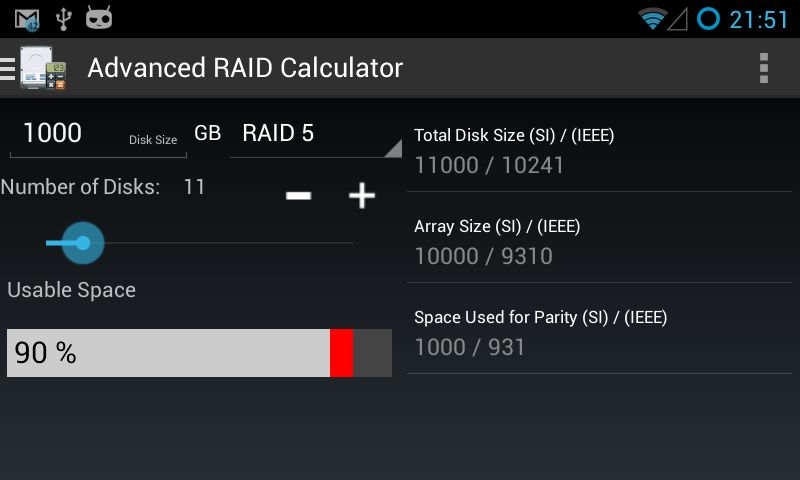The image size is (800, 480).
Task: Open the three-dot overflow menu
Action: point(764,68)
